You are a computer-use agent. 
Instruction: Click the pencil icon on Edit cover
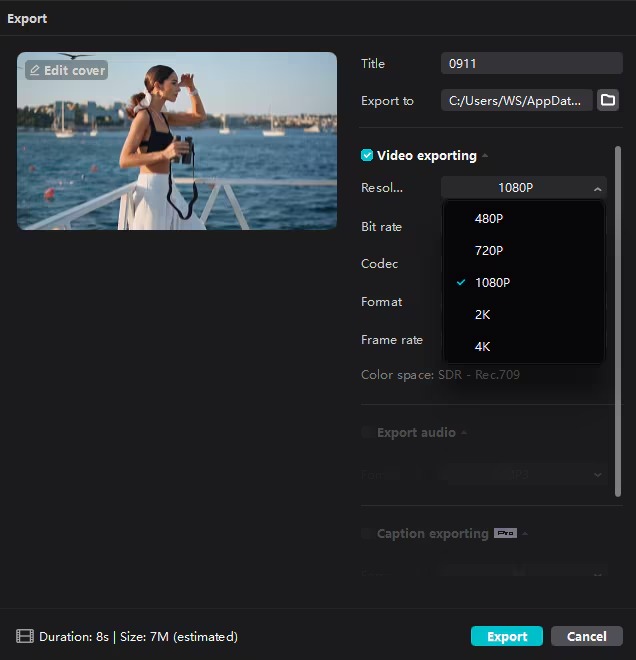pyautogui.click(x=35, y=70)
